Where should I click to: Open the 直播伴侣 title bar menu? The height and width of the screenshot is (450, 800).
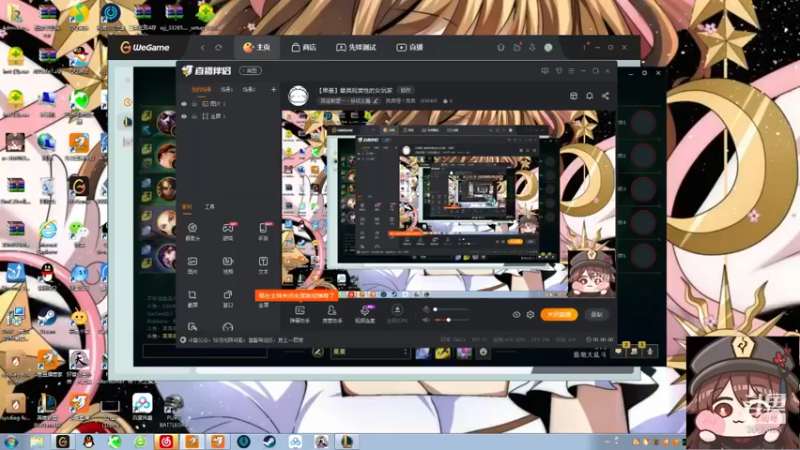point(571,71)
